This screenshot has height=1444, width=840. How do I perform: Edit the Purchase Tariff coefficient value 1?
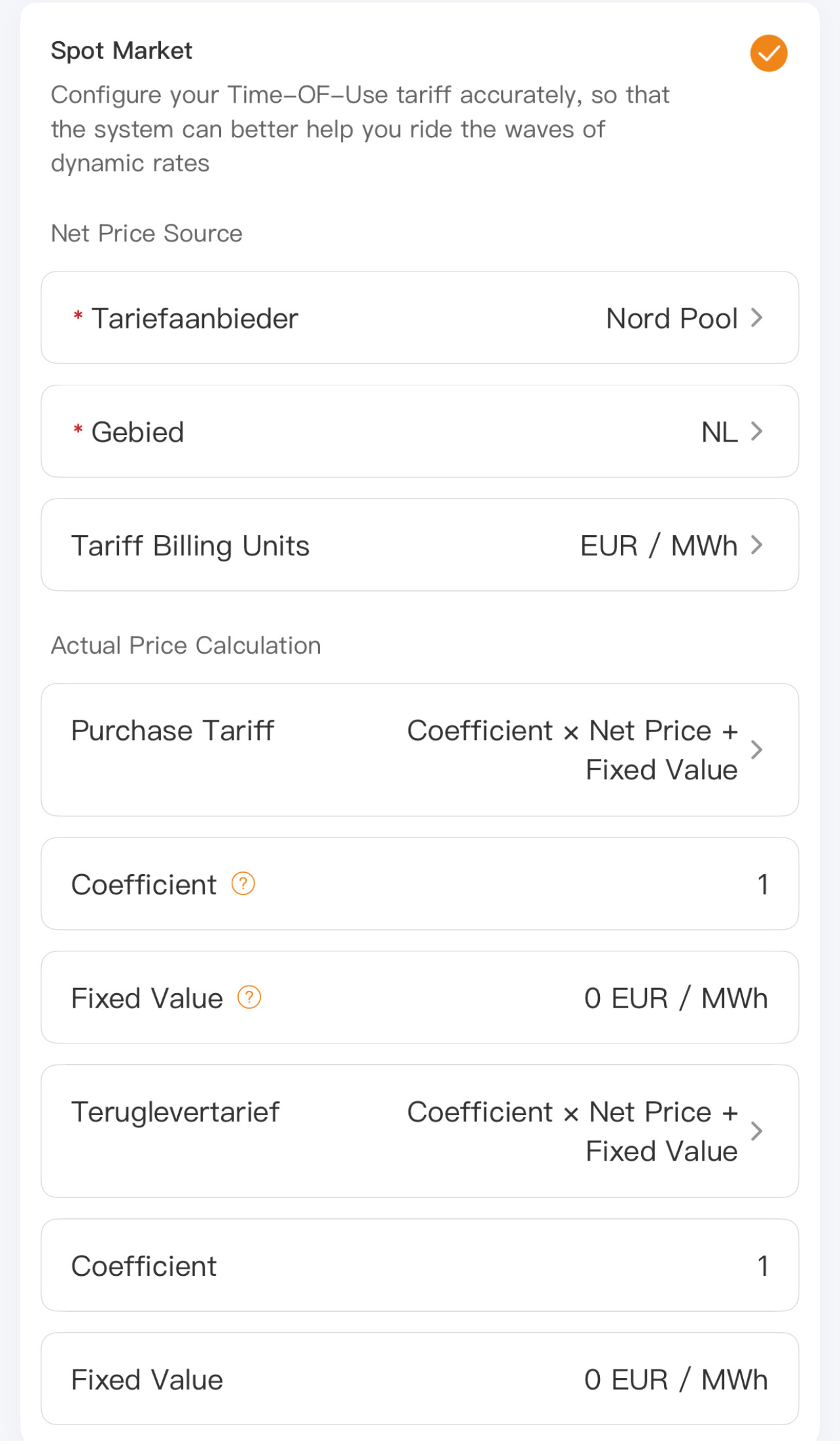[x=762, y=885]
